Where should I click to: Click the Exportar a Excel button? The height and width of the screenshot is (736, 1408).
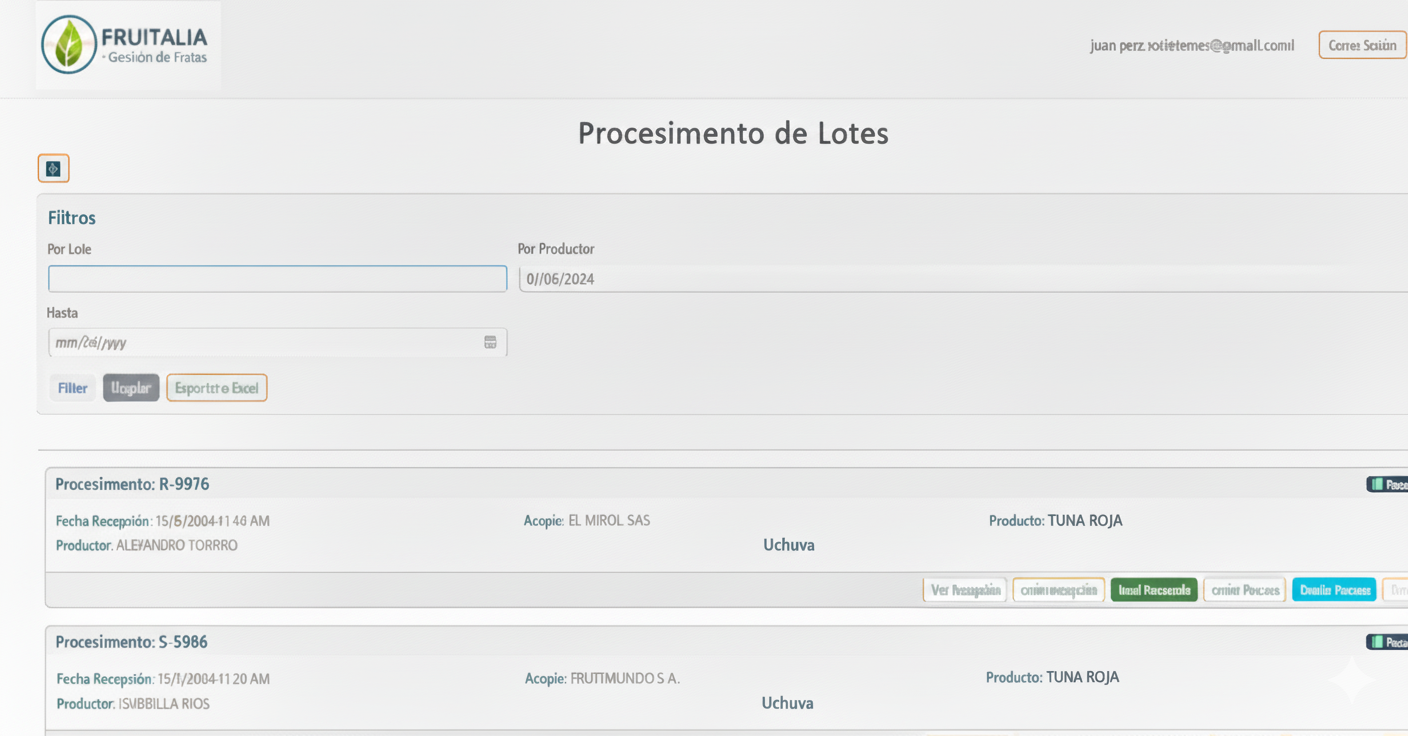(216, 388)
